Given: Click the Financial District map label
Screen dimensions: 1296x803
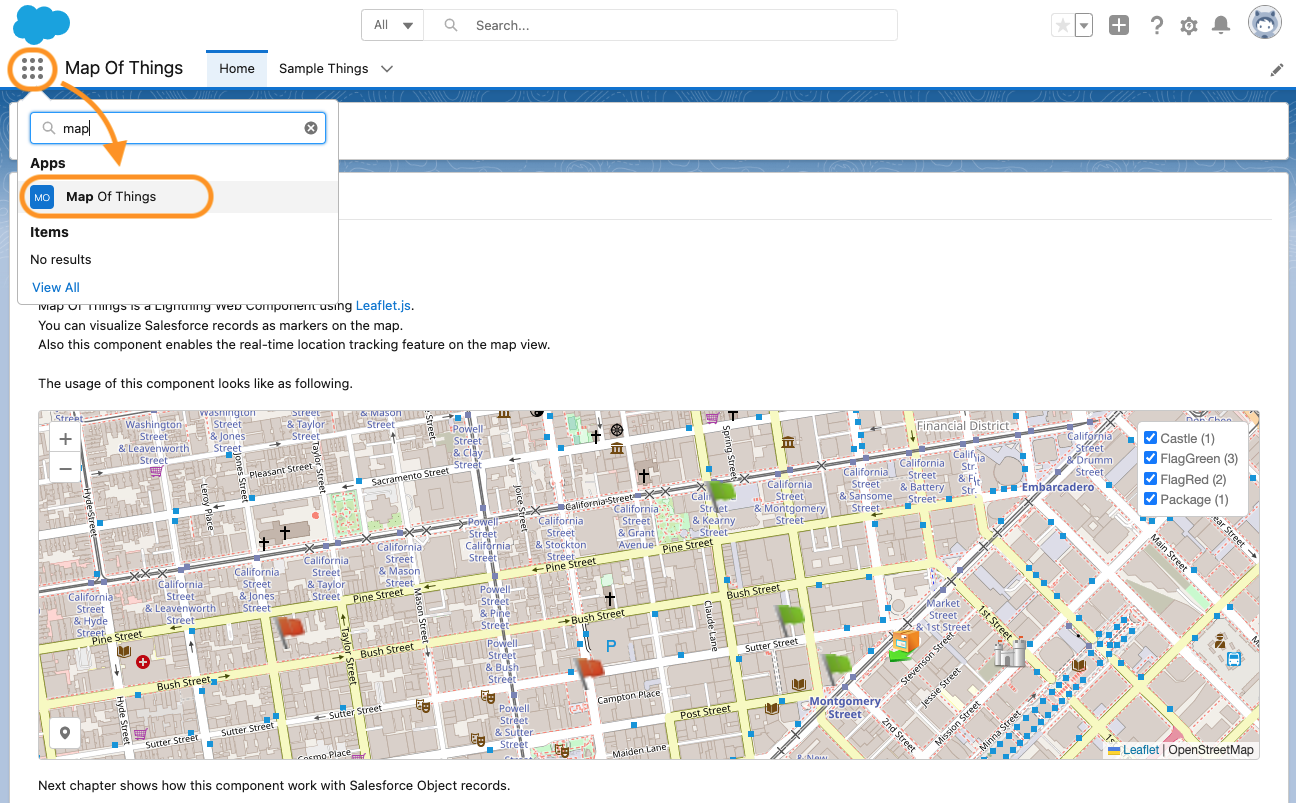Looking at the screenshot, I should click(962, 425).
